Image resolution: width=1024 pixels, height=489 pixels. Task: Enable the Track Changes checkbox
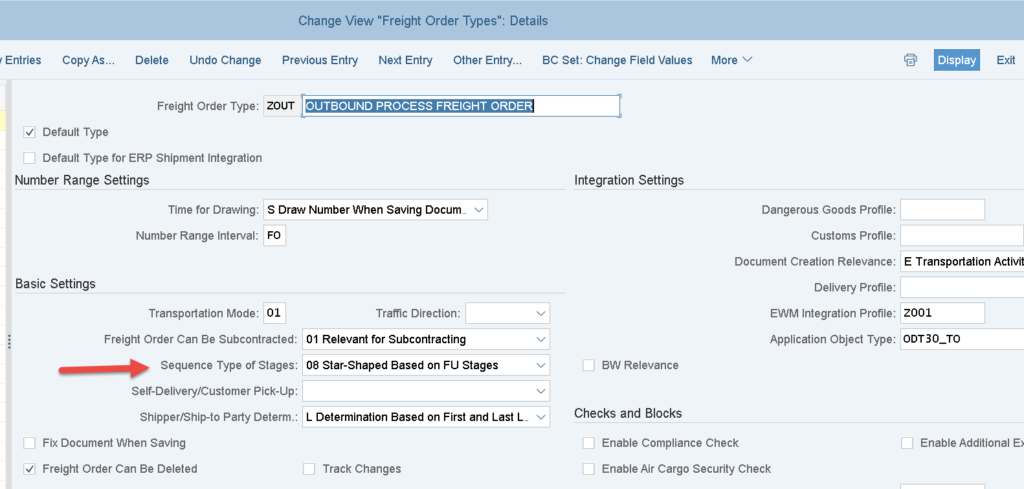310,469
